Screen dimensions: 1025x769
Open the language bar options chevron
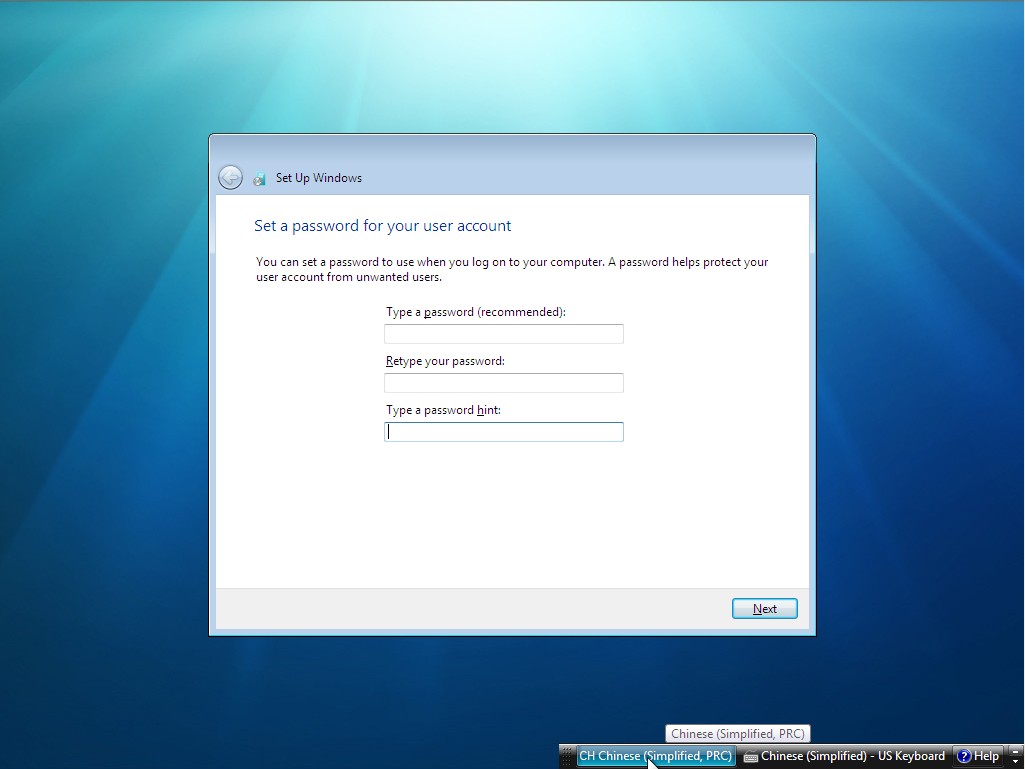tap(1016, 761)
